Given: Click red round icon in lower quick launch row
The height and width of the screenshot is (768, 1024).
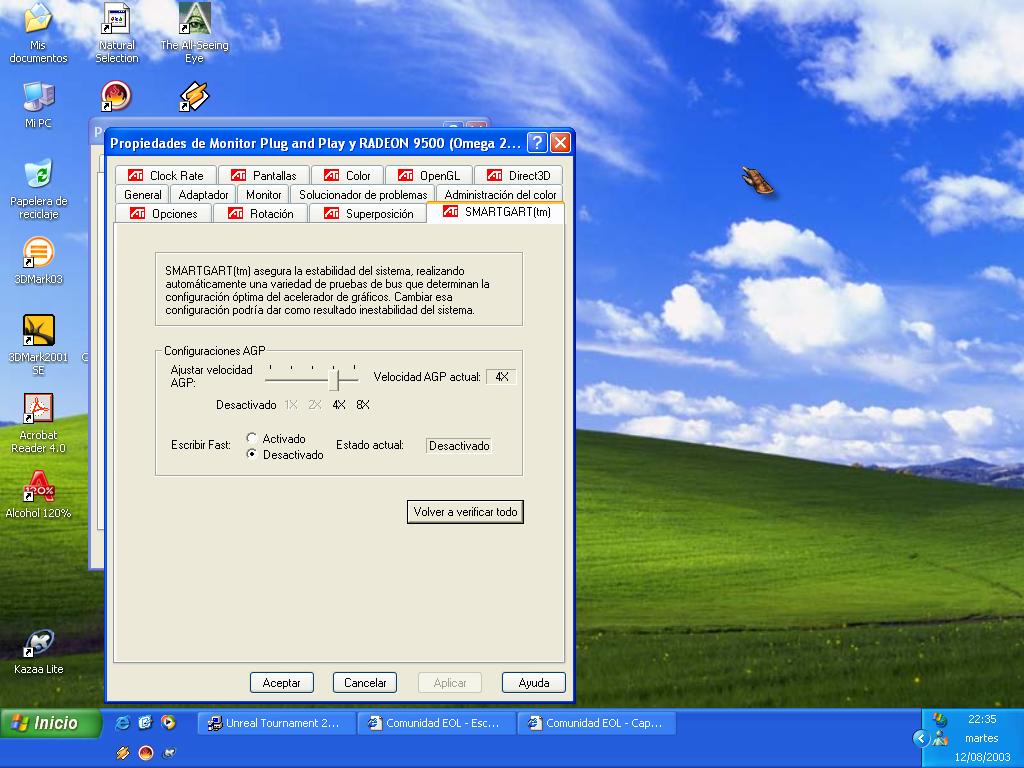Looking at the screenshot, I should point(145,752).
